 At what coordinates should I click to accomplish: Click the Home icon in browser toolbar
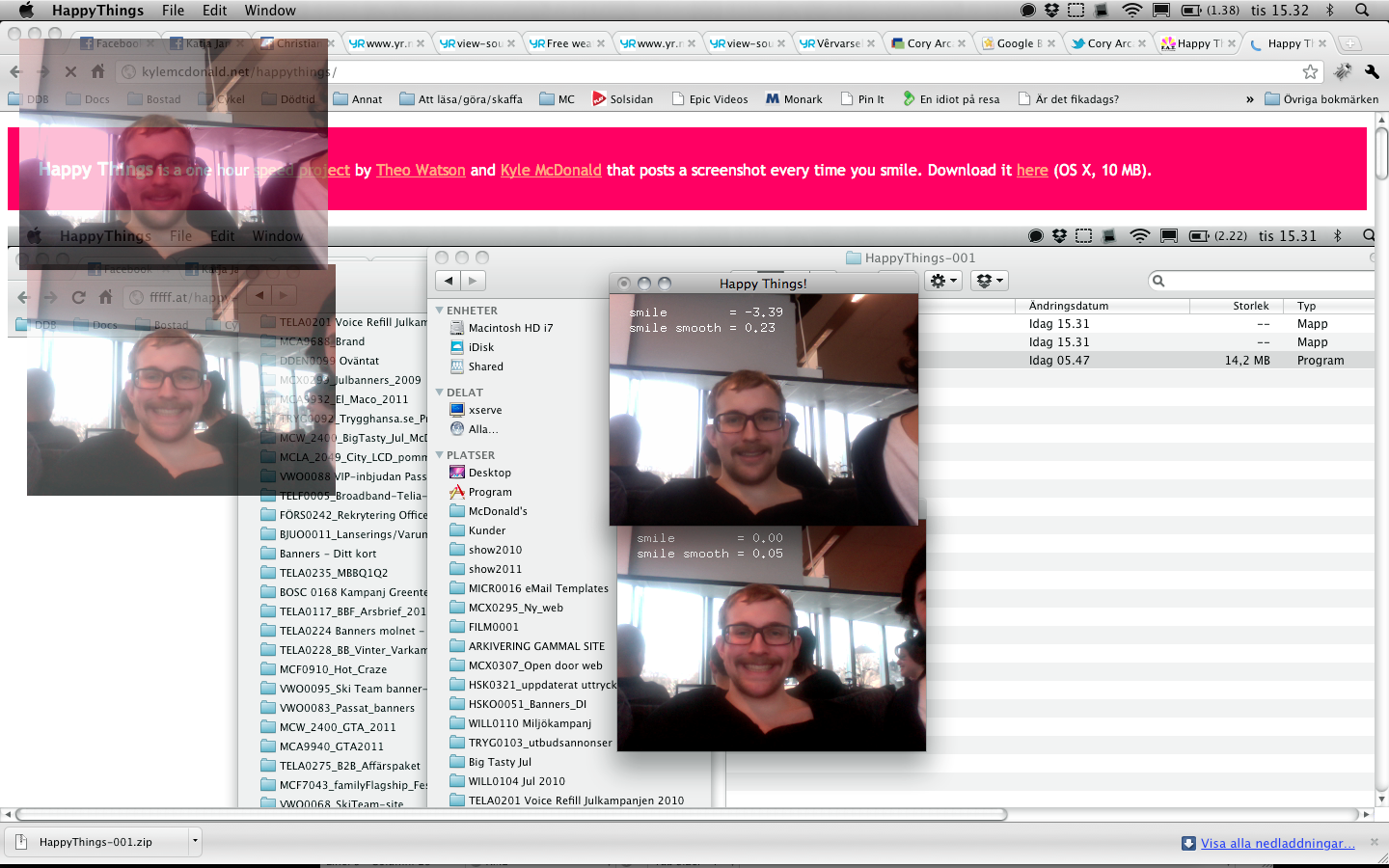click(97, 71)
